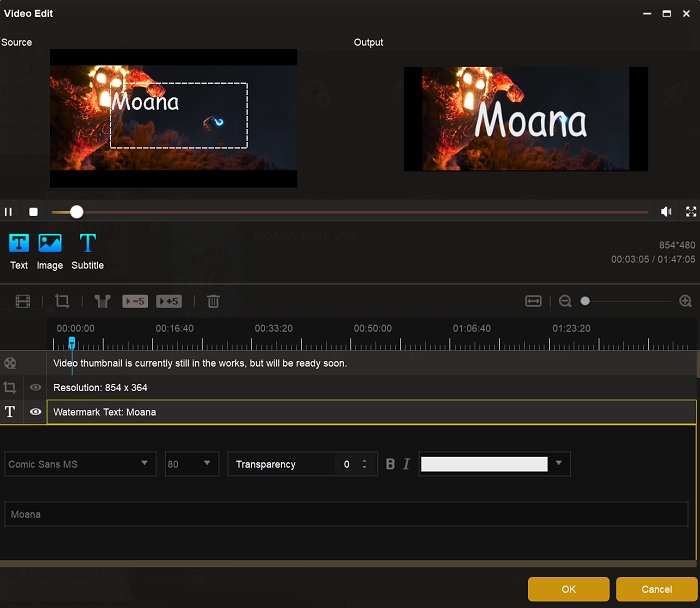Image resolution: width=700 pixels, height=608 pixels.
Task: Select the Watermark Text: Moana track
Action: click(x=371, y=412)
